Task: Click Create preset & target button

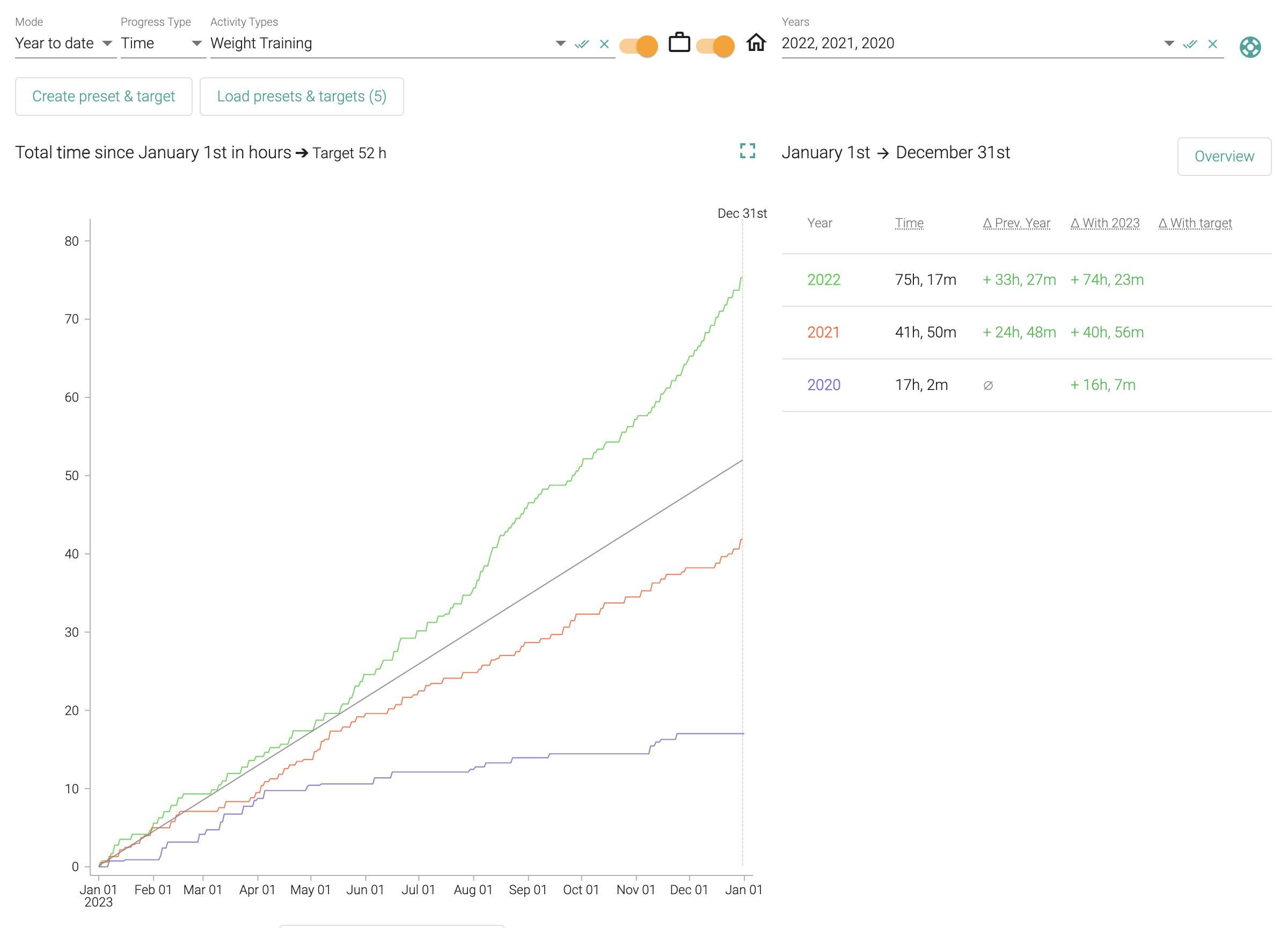Action: point(104,97)
